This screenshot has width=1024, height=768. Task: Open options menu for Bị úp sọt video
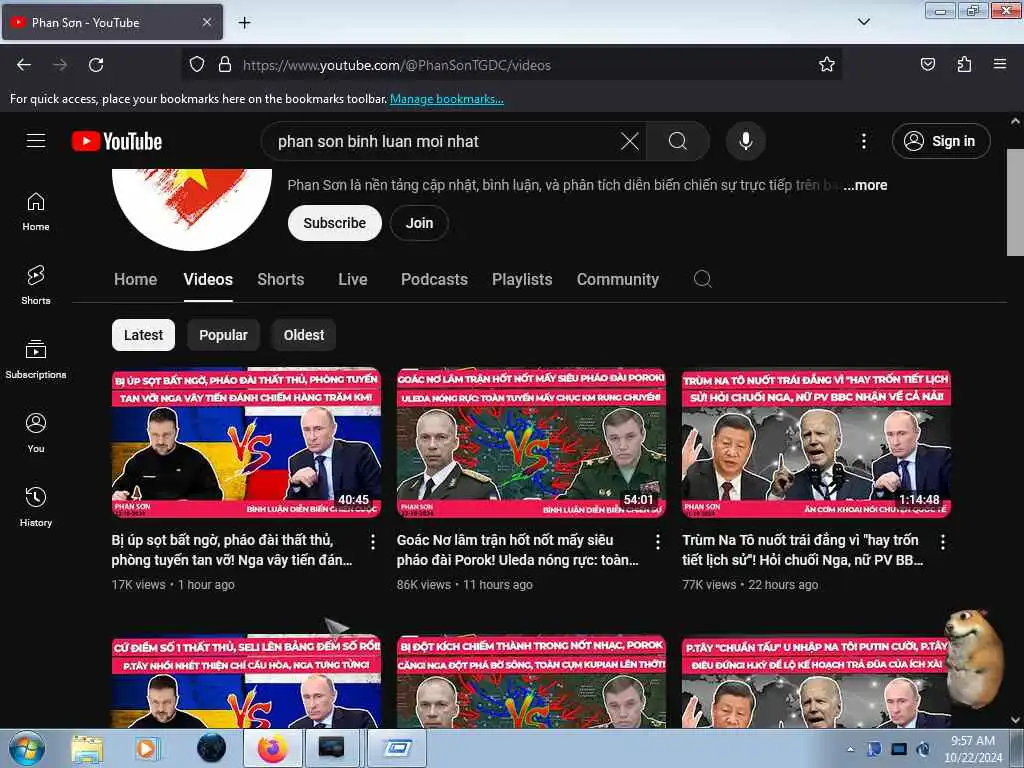[x=372, y=541]
